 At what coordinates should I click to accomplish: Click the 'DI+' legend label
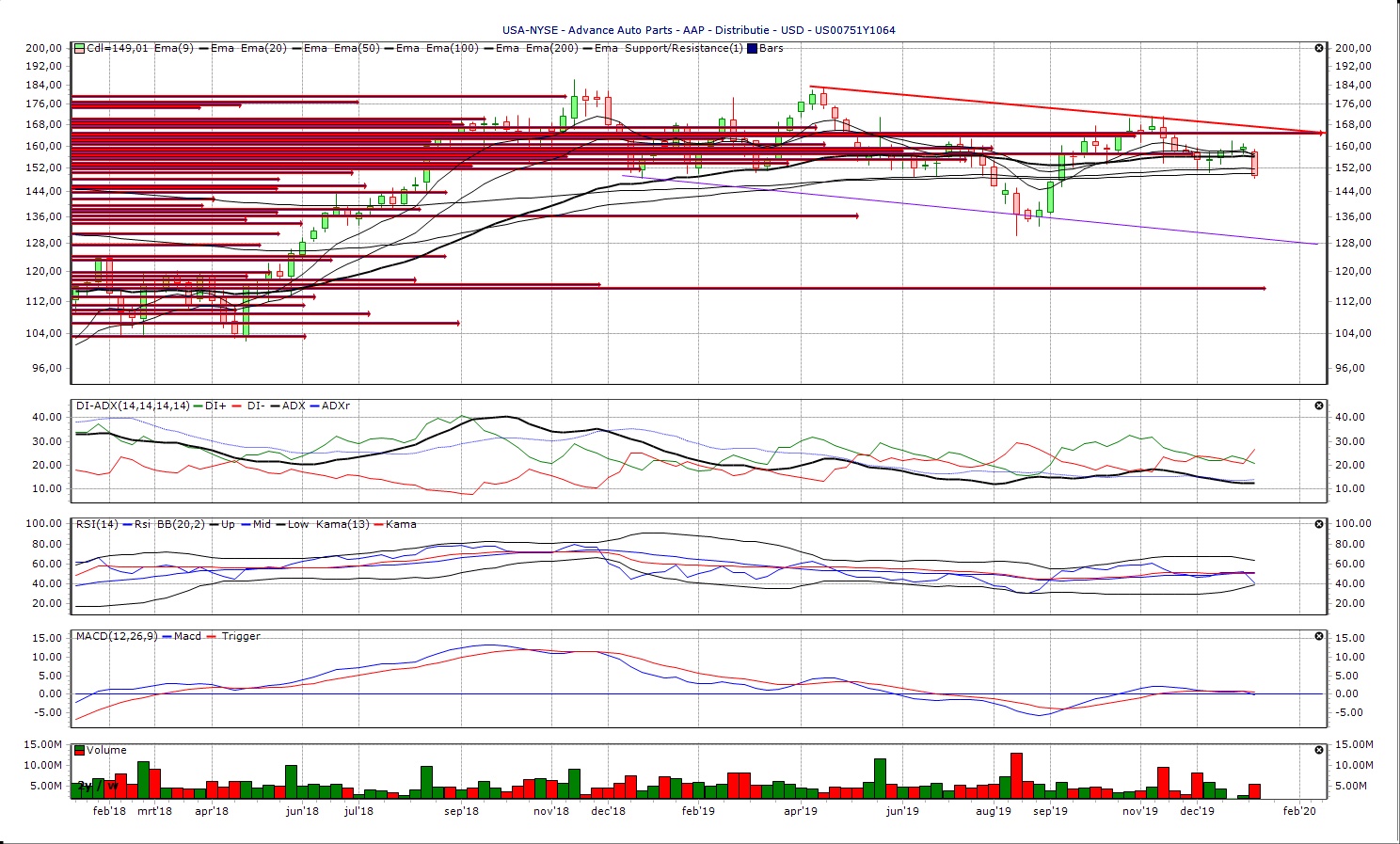(215, 406)
